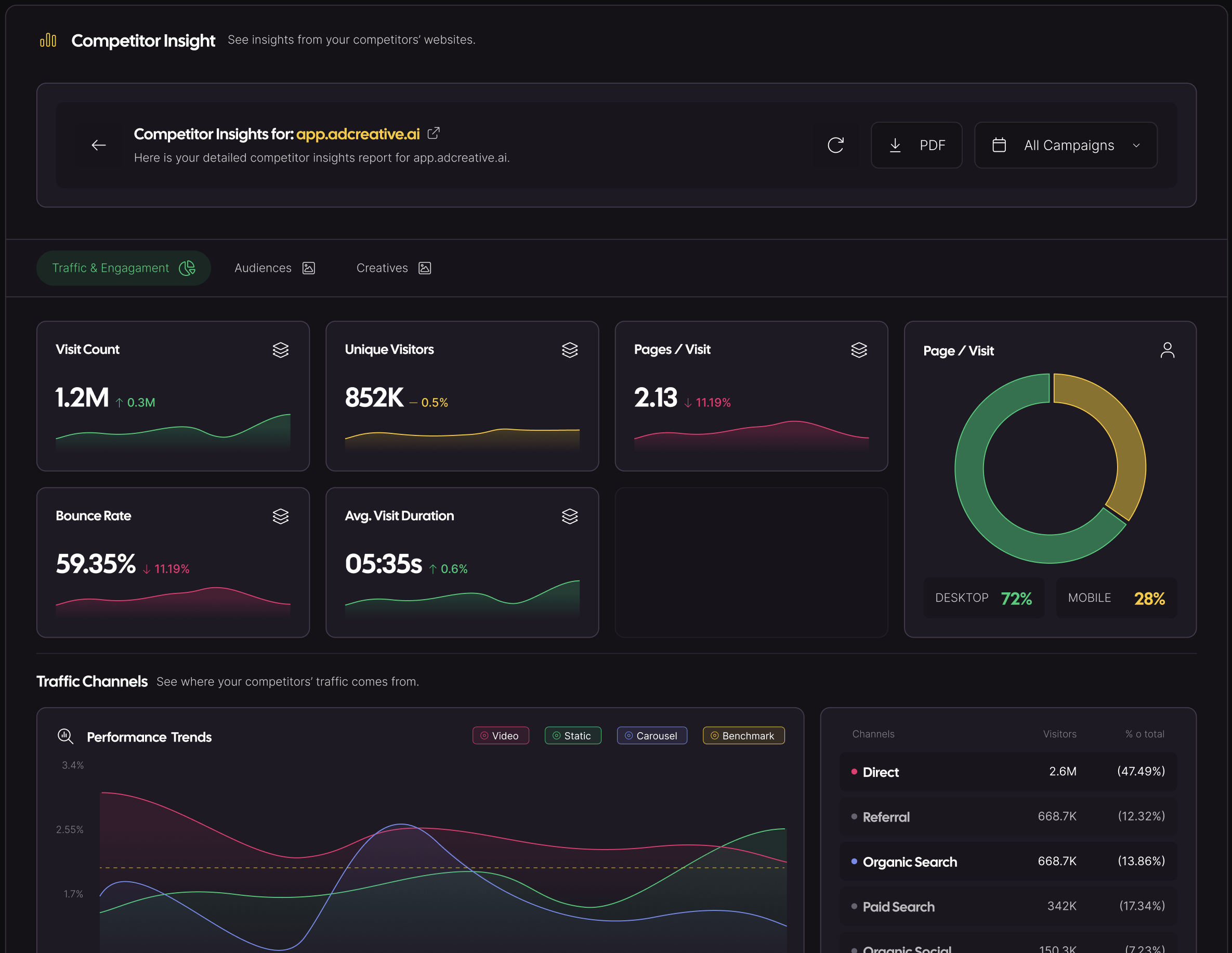Click the Traffic Channels section heading
This screenshot has height=953, width=1232.
(x=92, y=682)
